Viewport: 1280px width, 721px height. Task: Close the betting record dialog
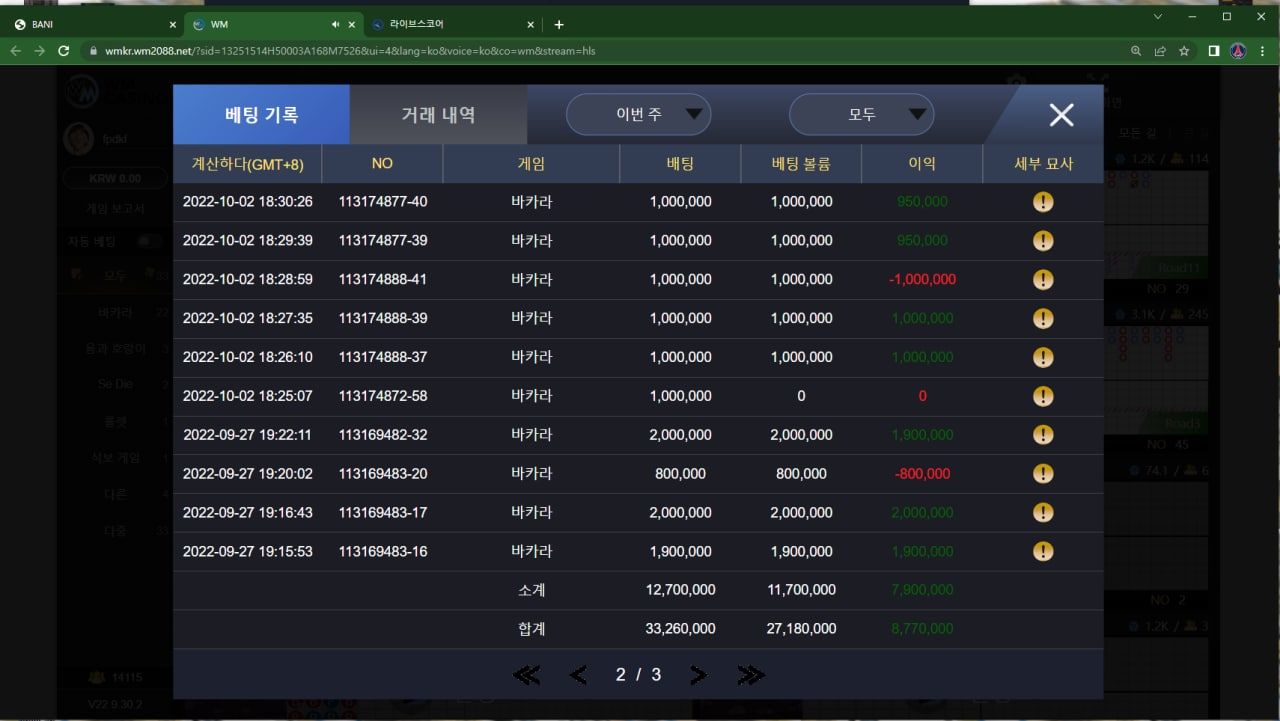coord(1061,115)
